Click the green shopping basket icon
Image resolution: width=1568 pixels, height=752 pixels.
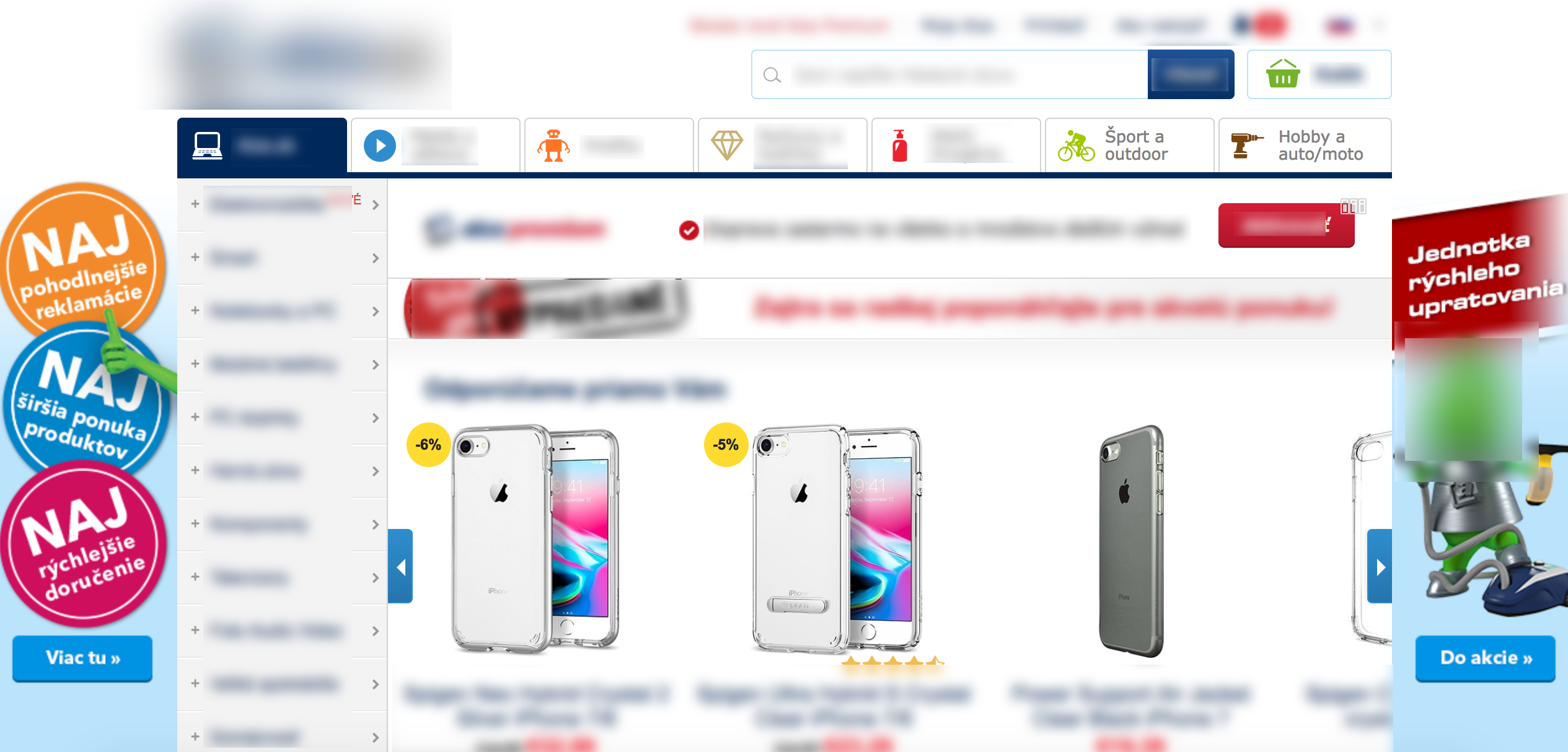click(1282, 74)
